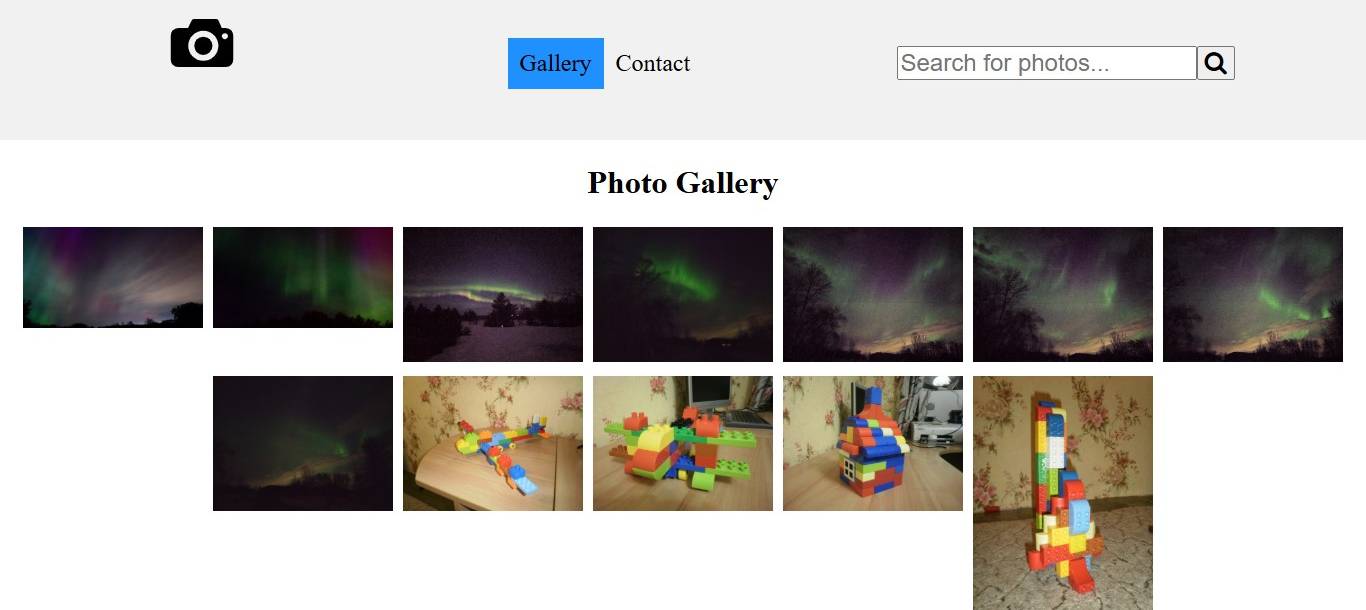Image resolution: width=1366 pixels, height=610 pixels.
Task: Click the Photo Gallery heading
Action: [683, 183]
